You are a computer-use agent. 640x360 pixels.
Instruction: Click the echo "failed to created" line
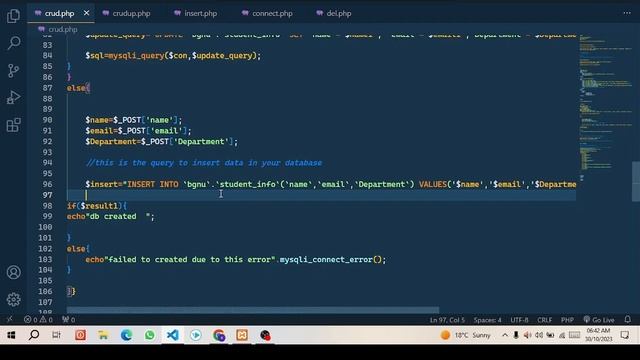click(x=236, y=260)
